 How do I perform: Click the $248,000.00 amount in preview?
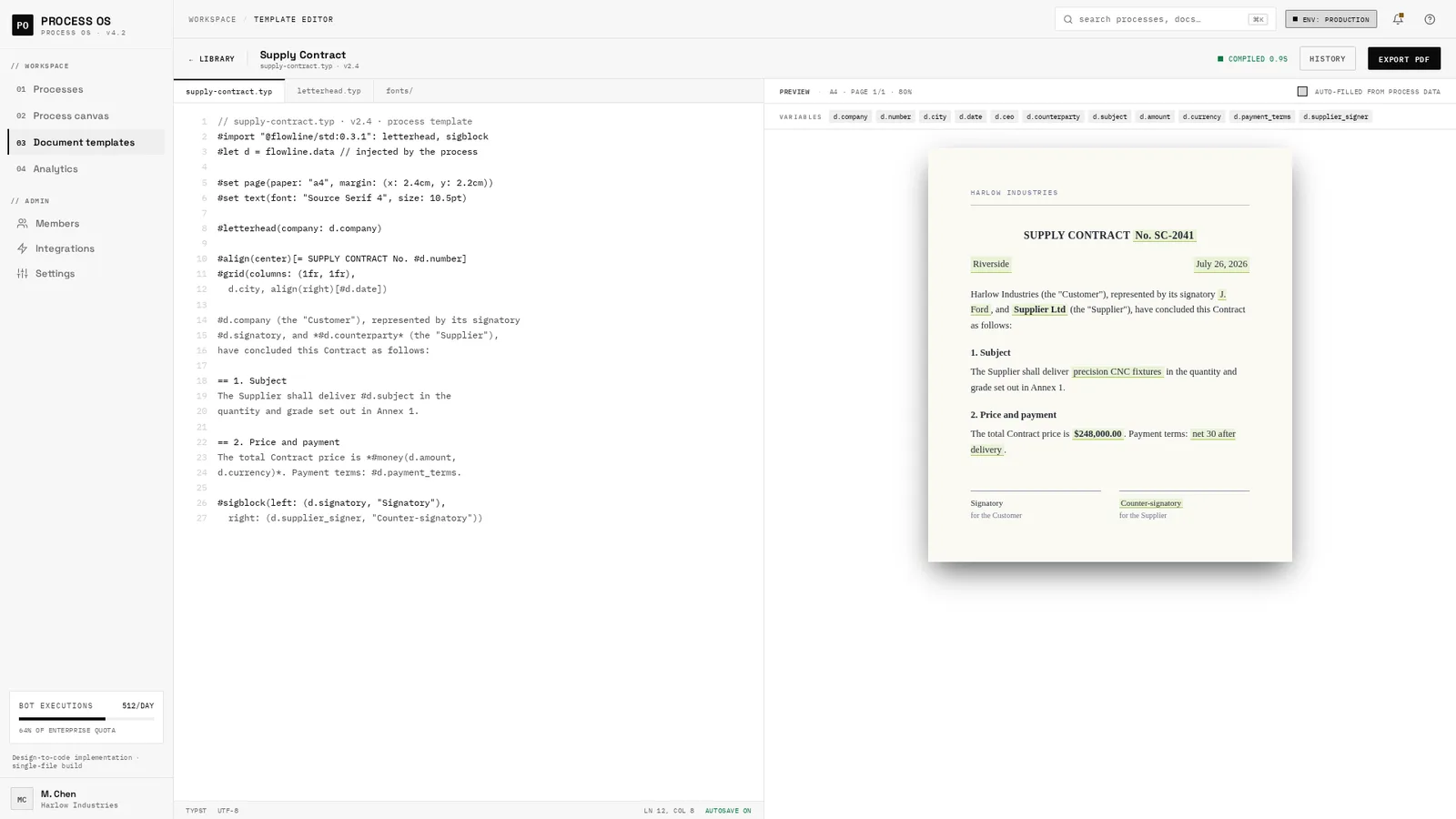point(1097,434)
